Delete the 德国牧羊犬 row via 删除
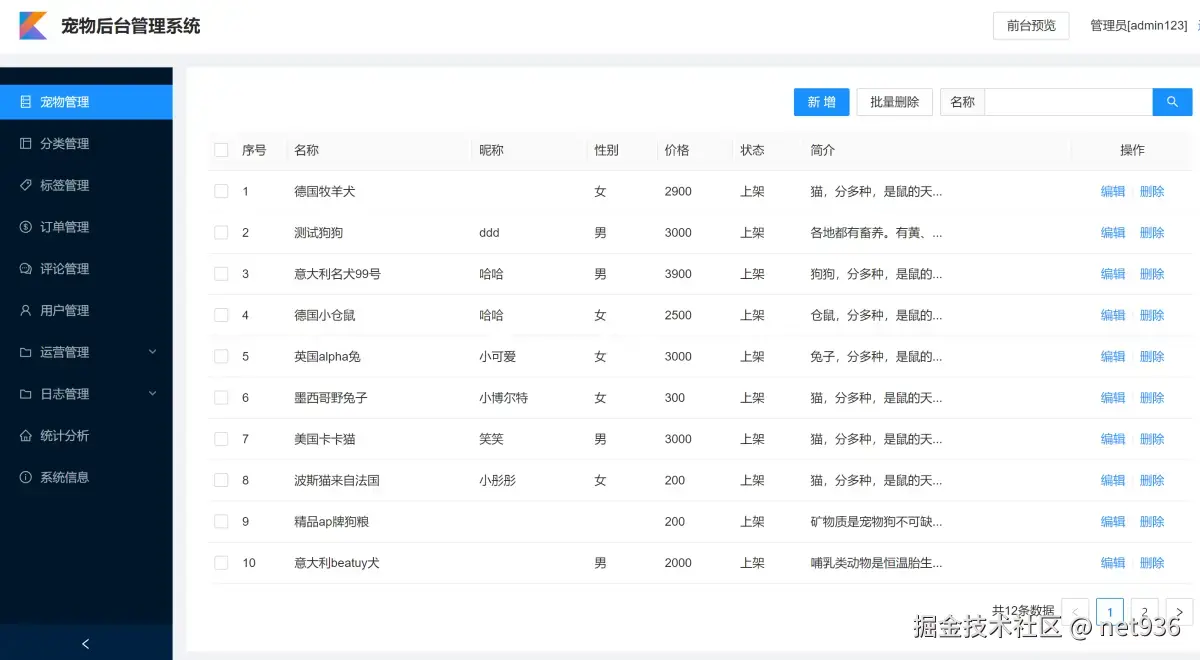 pos(1152,191)
